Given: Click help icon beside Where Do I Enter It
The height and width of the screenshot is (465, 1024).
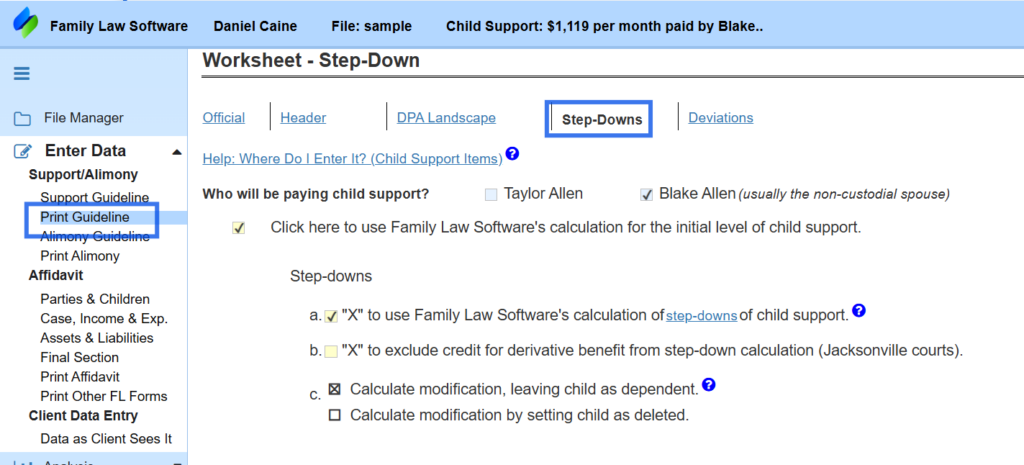Looking at the screenshot, I should tap(513, 153).
